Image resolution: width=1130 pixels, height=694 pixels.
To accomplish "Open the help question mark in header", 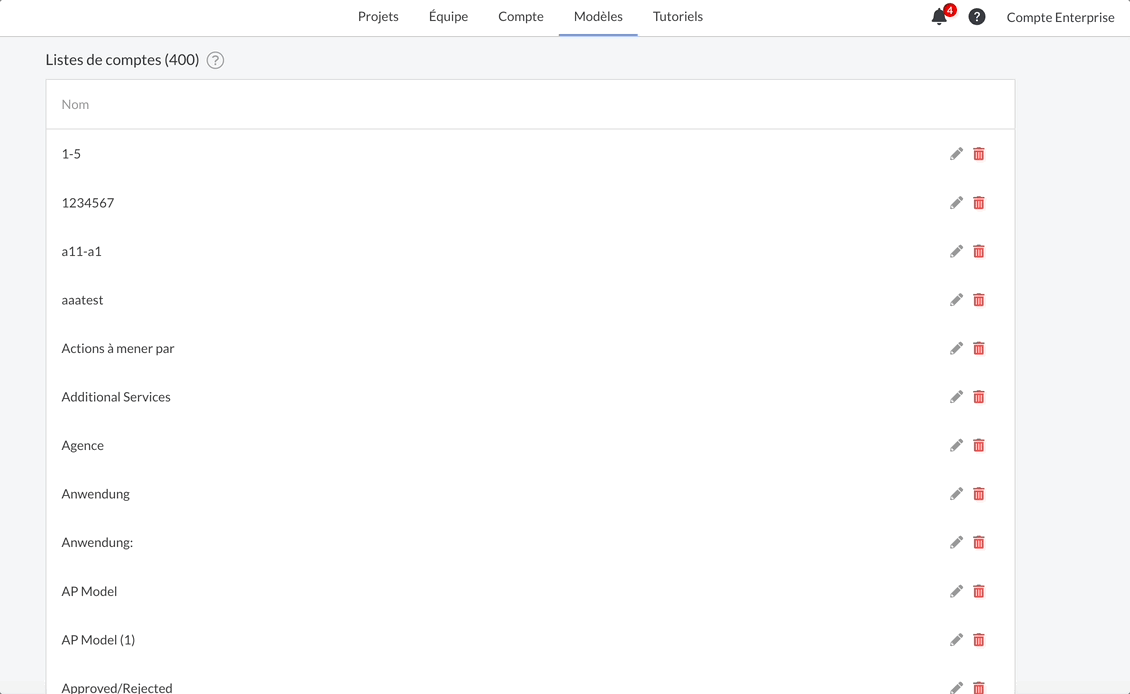I will [976, 17].
